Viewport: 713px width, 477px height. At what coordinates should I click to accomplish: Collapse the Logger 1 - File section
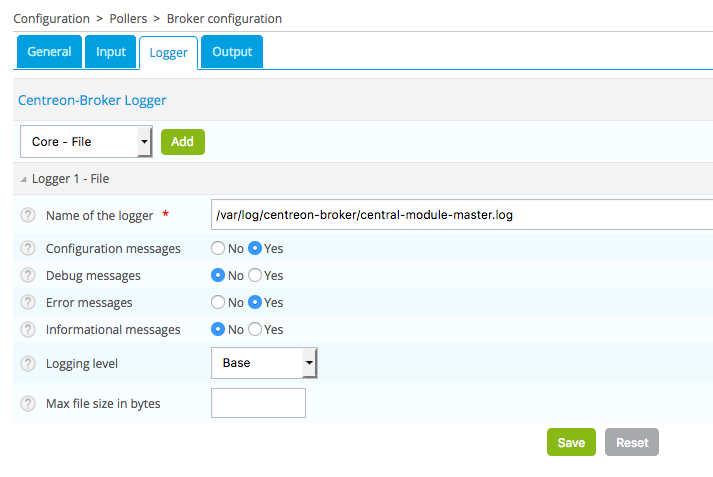coord(24,179)
